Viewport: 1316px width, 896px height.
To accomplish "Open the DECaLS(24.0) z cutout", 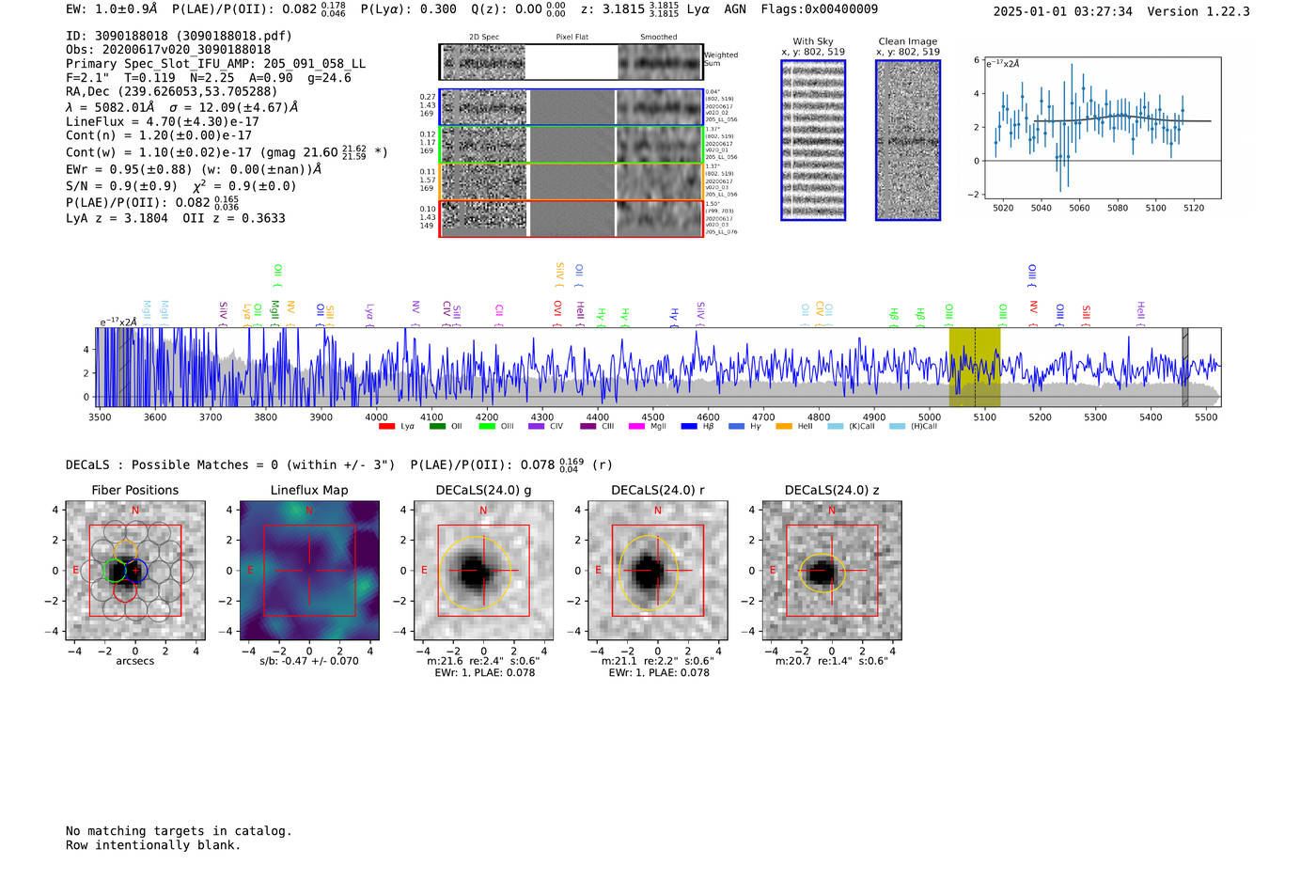I will [x=832, y=571].
